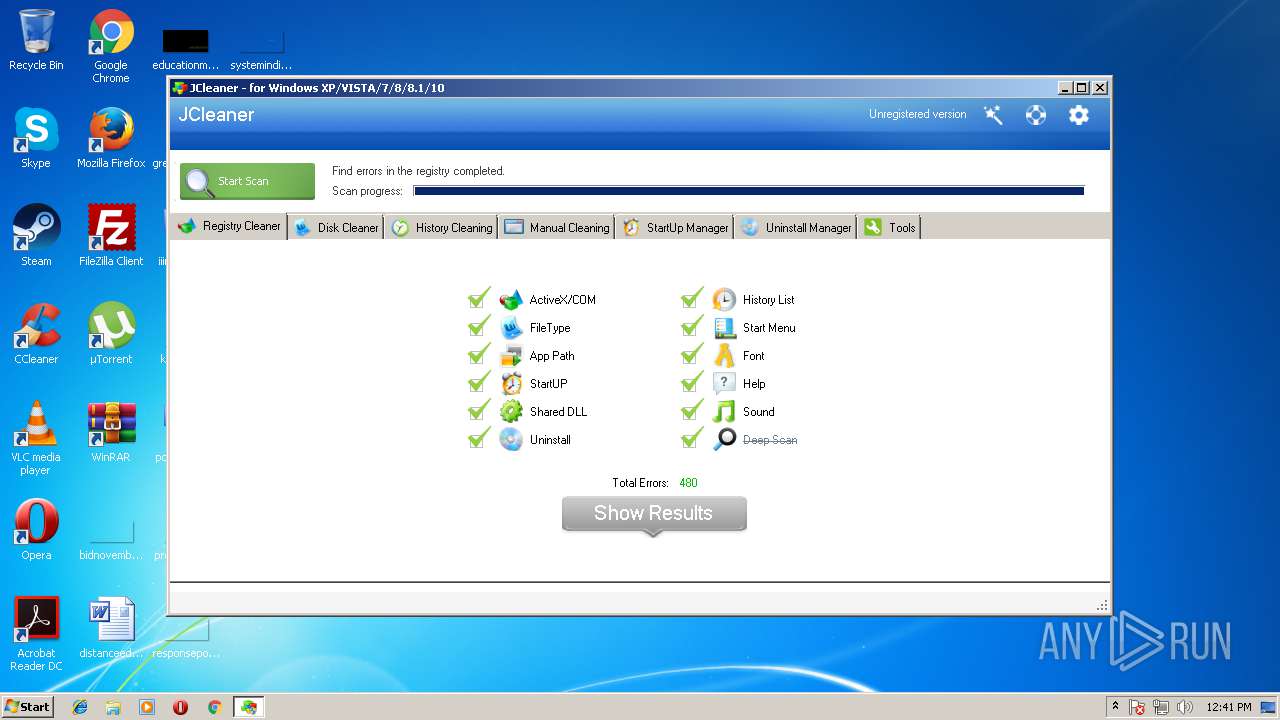Uncheck the StartUP checkbox

tap(479, 383)
